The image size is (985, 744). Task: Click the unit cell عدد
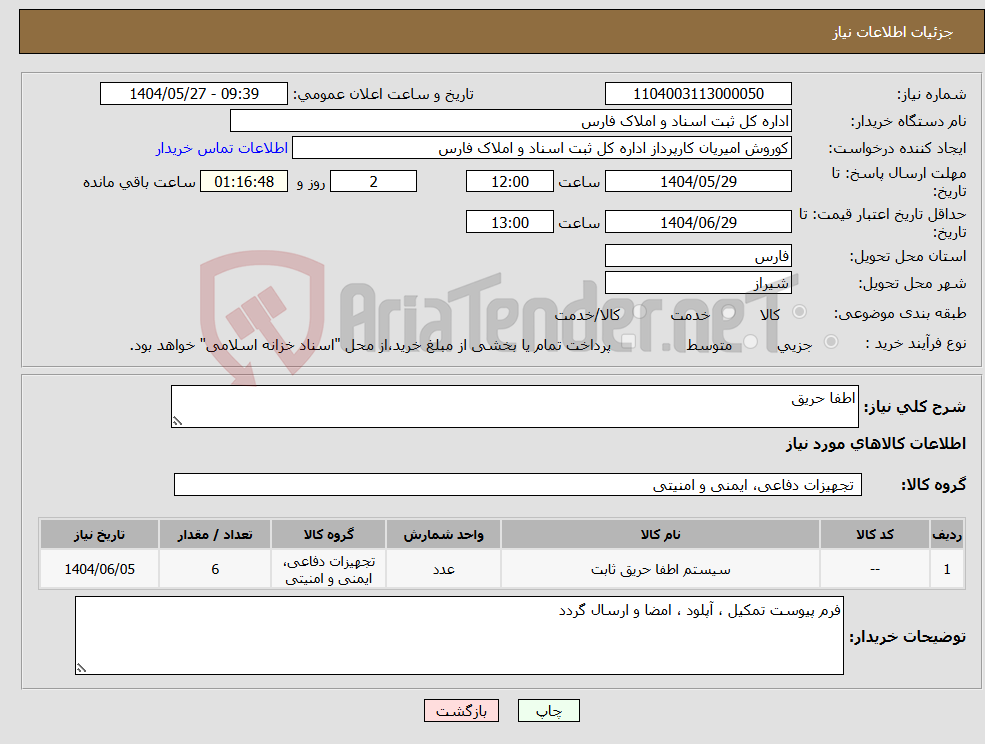point(443,569)
